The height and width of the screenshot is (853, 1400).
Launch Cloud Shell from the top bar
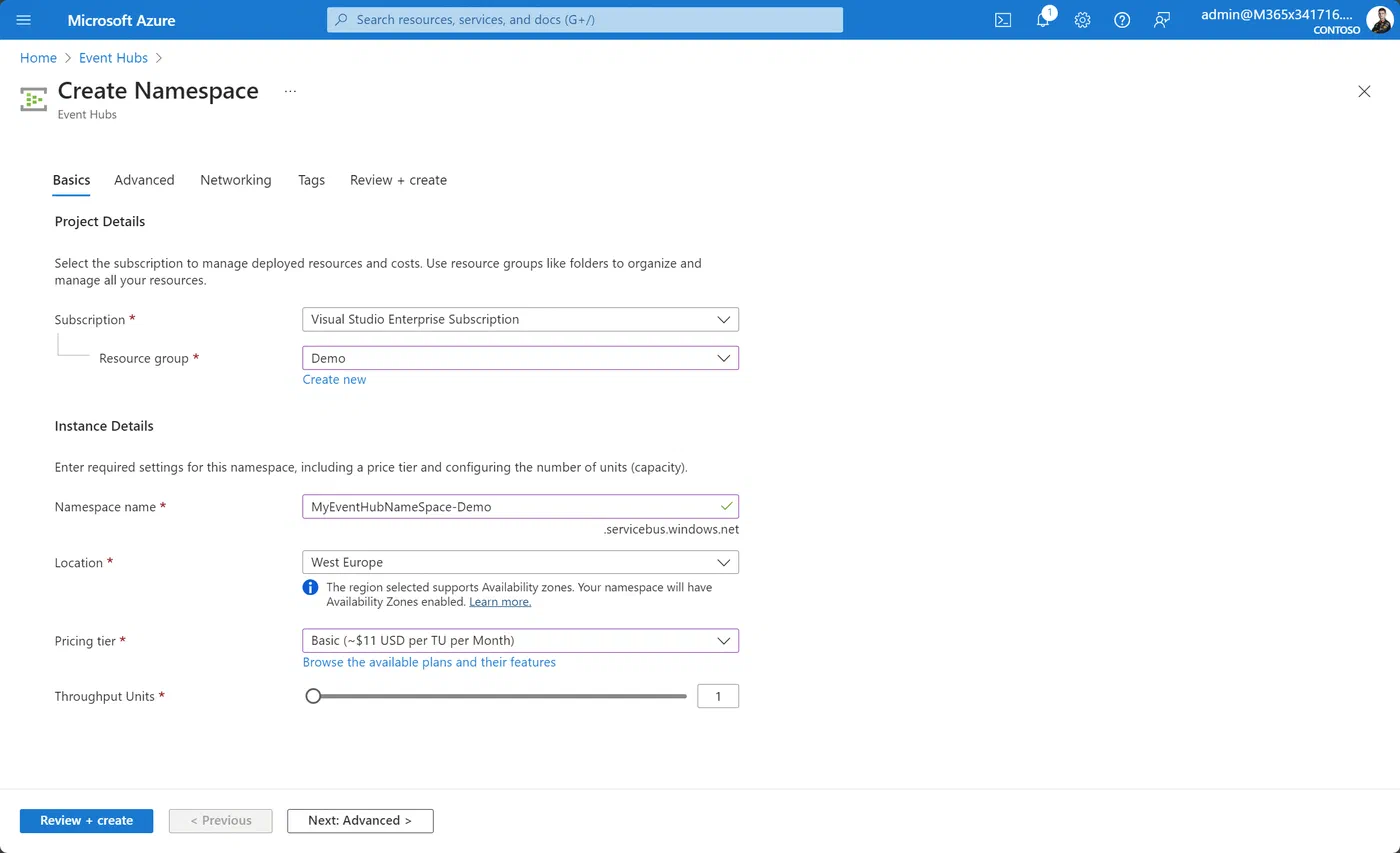(x=1003, y=20)
